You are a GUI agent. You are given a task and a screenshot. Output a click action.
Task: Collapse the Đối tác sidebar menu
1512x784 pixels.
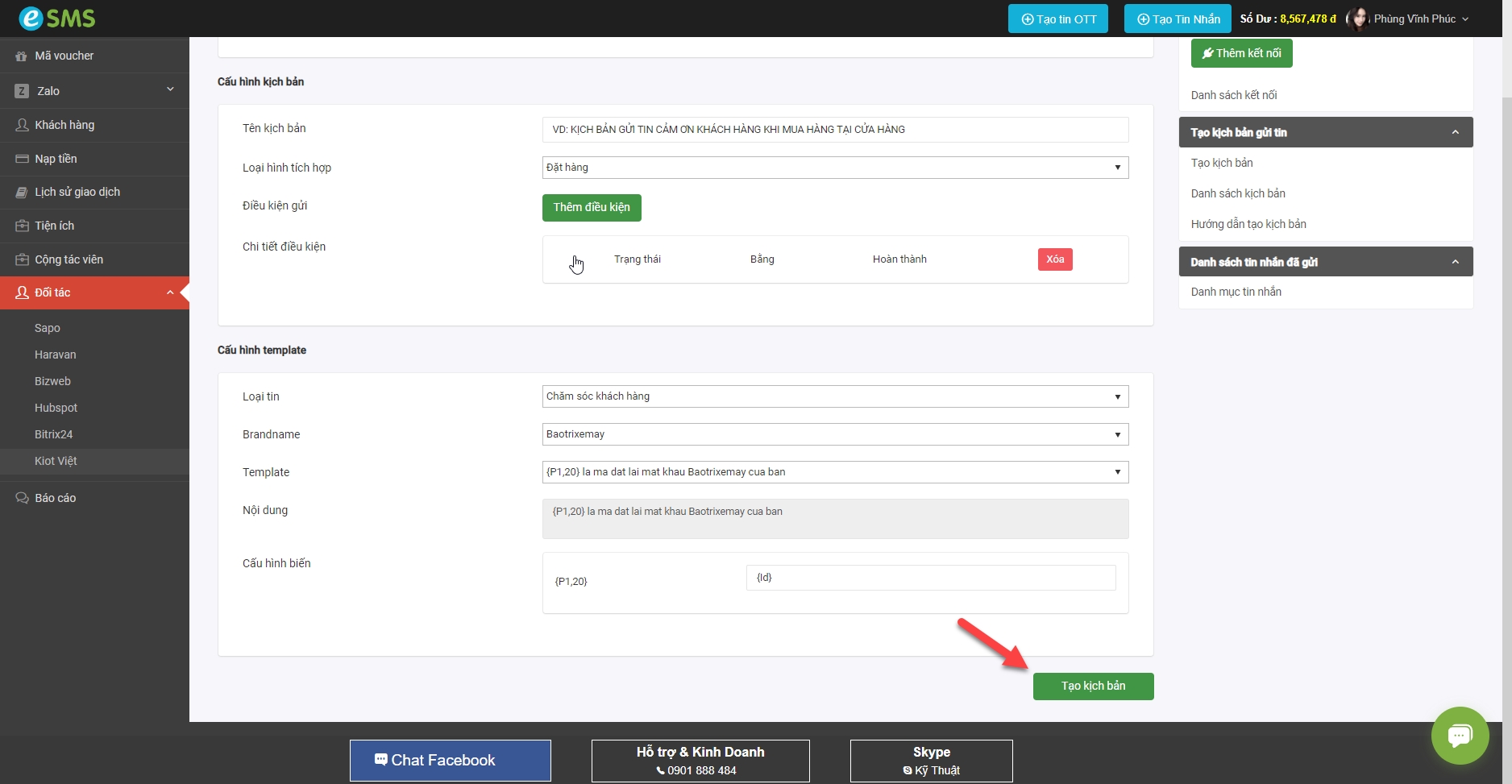click(170, 292)
